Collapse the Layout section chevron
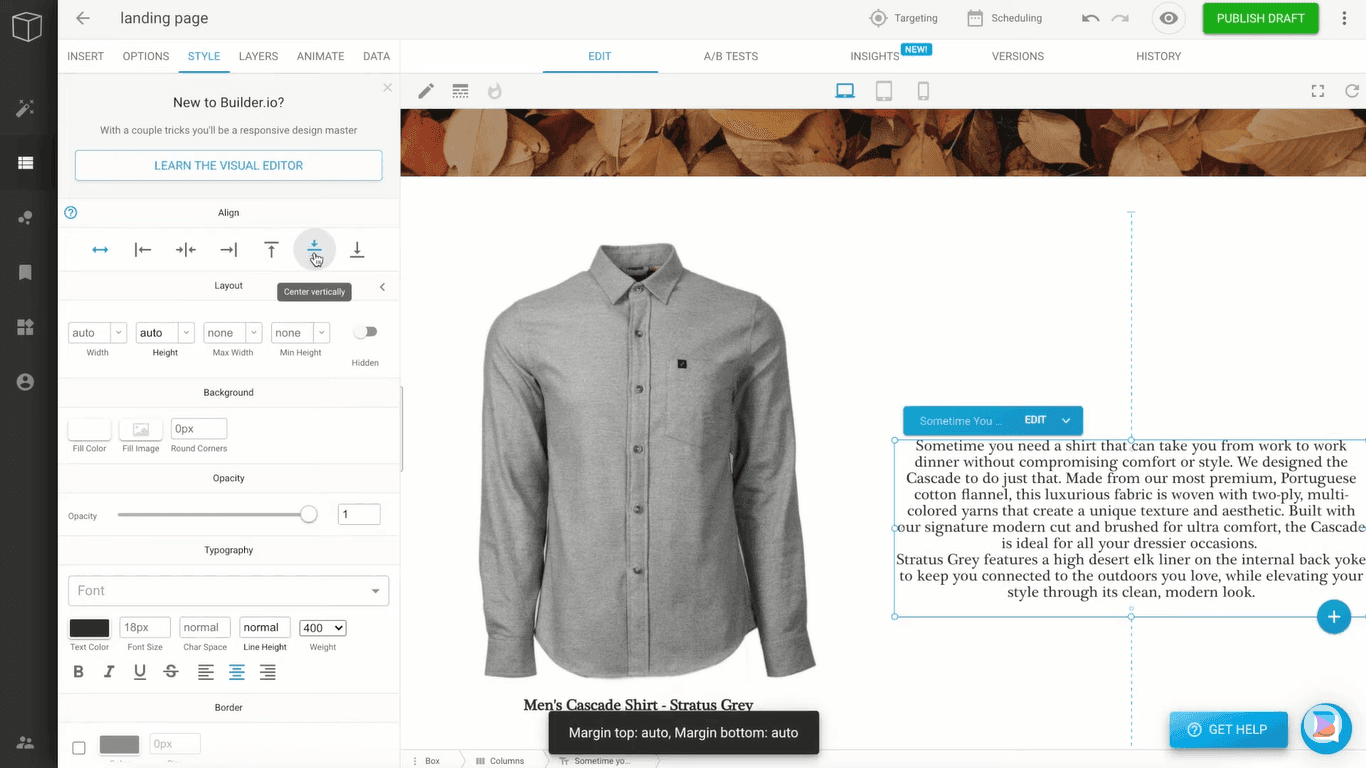This screenshot has height=768, width=1366. point(382,287)
